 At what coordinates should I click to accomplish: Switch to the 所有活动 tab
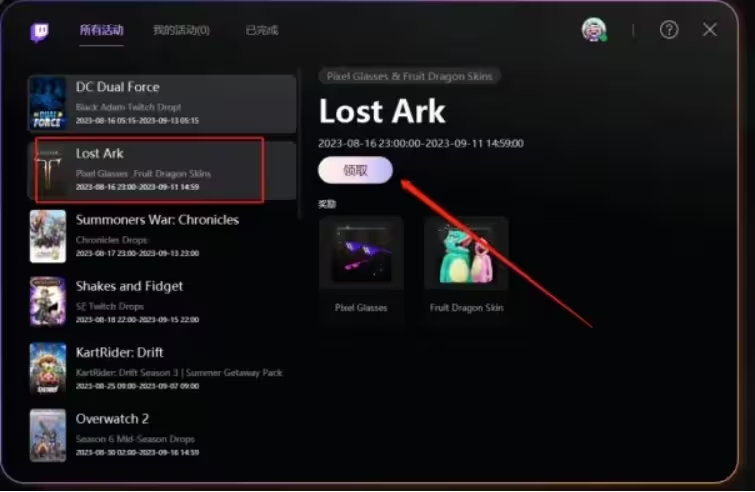click(102, 30)
